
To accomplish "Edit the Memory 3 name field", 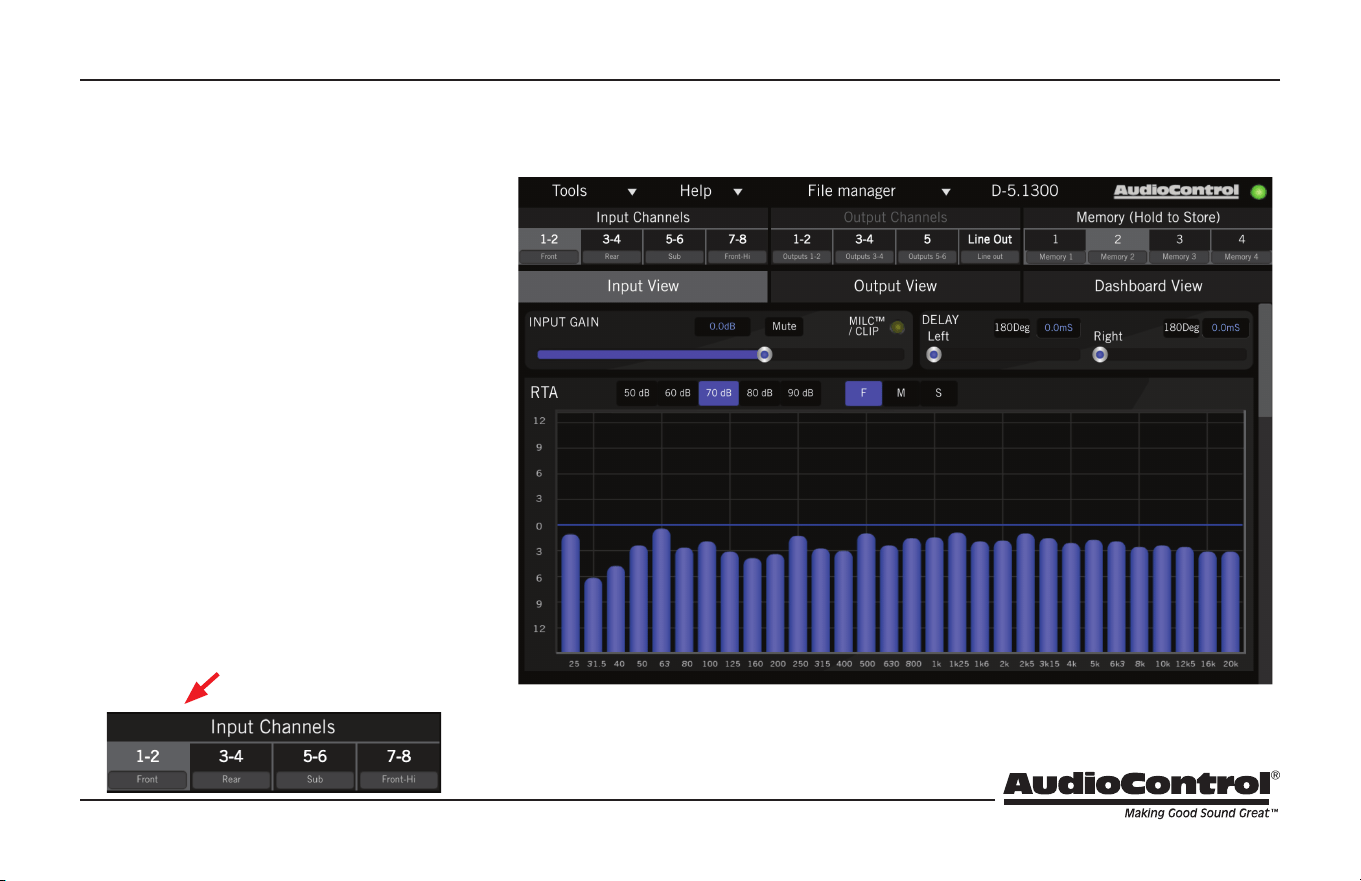I will (x=1180, y=257).
